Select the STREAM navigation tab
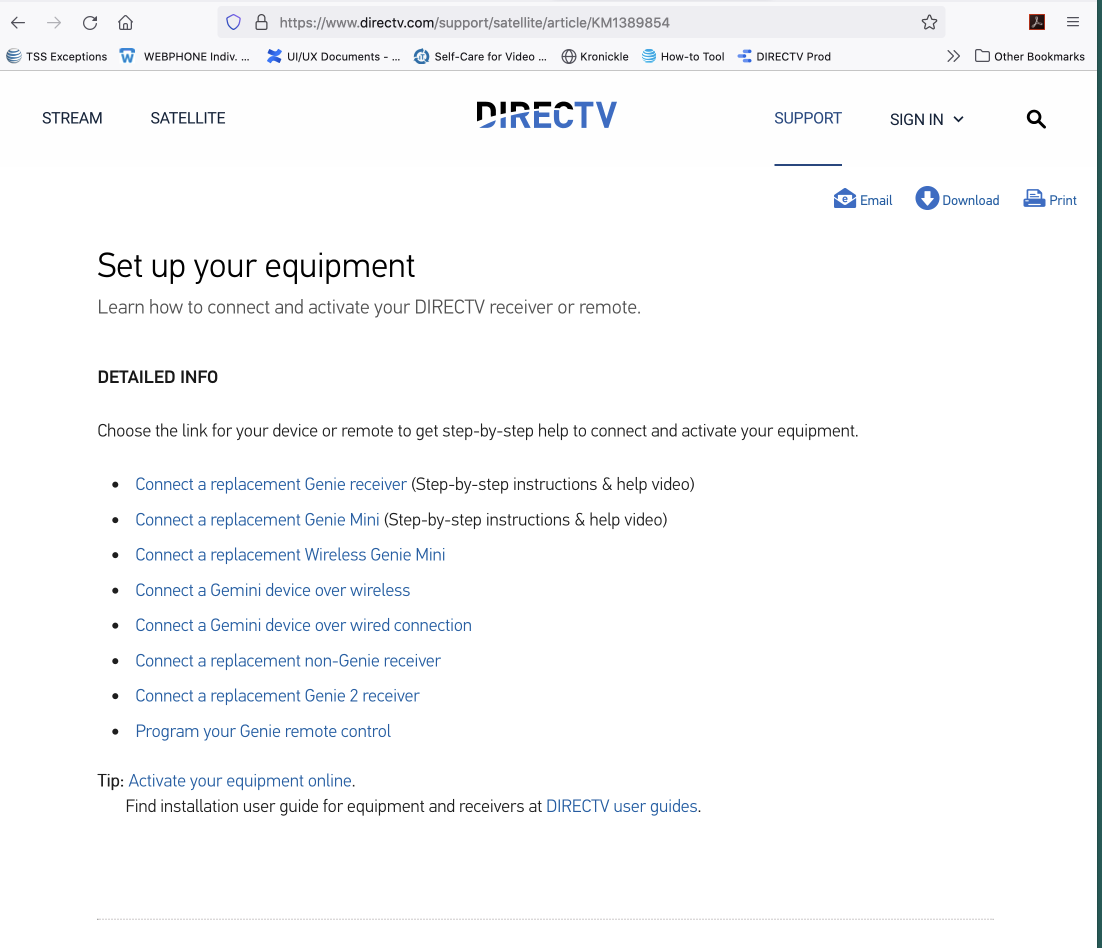1102x948 pixels. [72, 118]
